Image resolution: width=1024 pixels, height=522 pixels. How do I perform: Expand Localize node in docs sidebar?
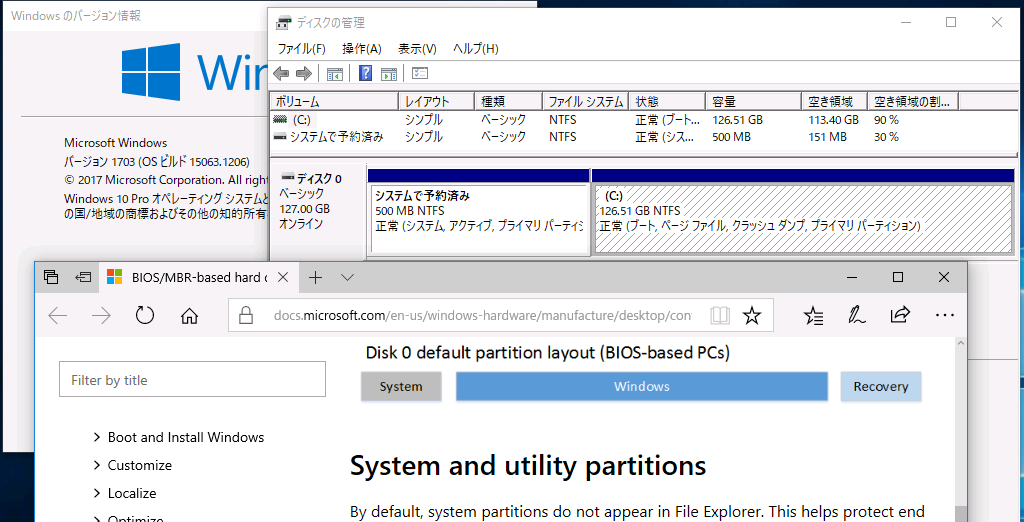[x=97, y=493]
